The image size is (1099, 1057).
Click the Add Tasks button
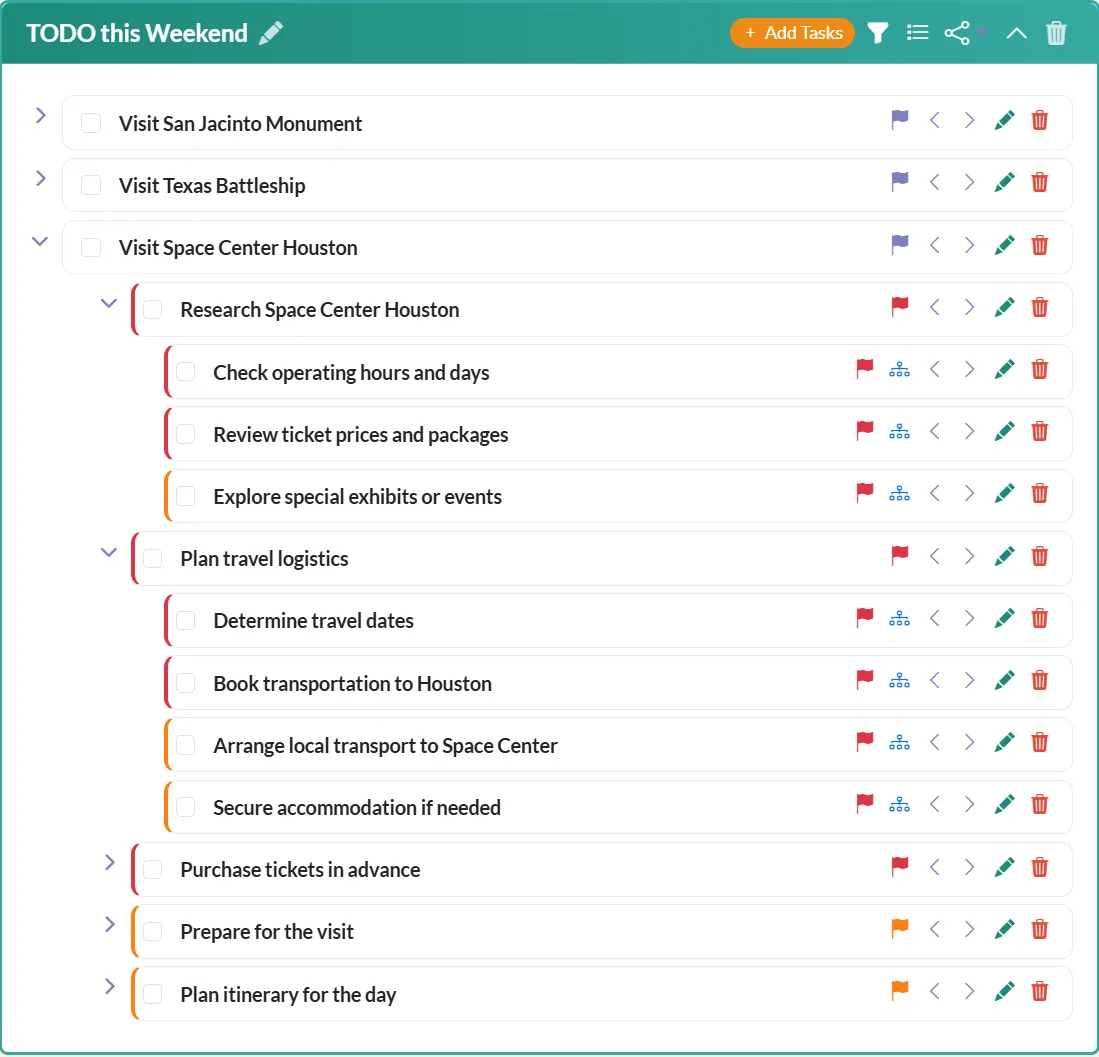(792, 33)
